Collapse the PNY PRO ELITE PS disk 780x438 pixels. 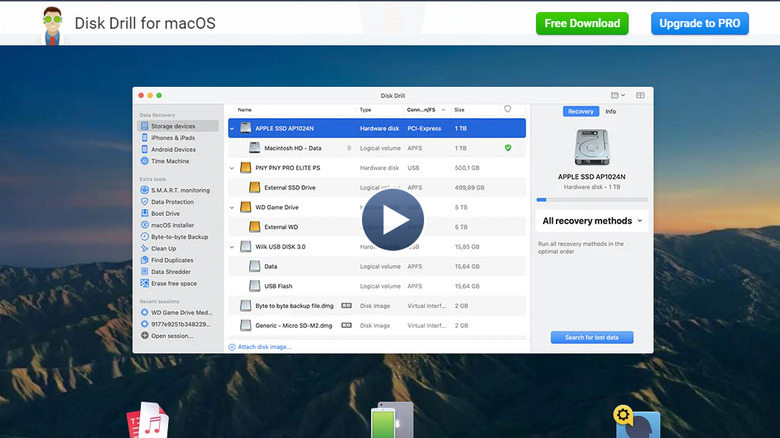click(233, 168)
